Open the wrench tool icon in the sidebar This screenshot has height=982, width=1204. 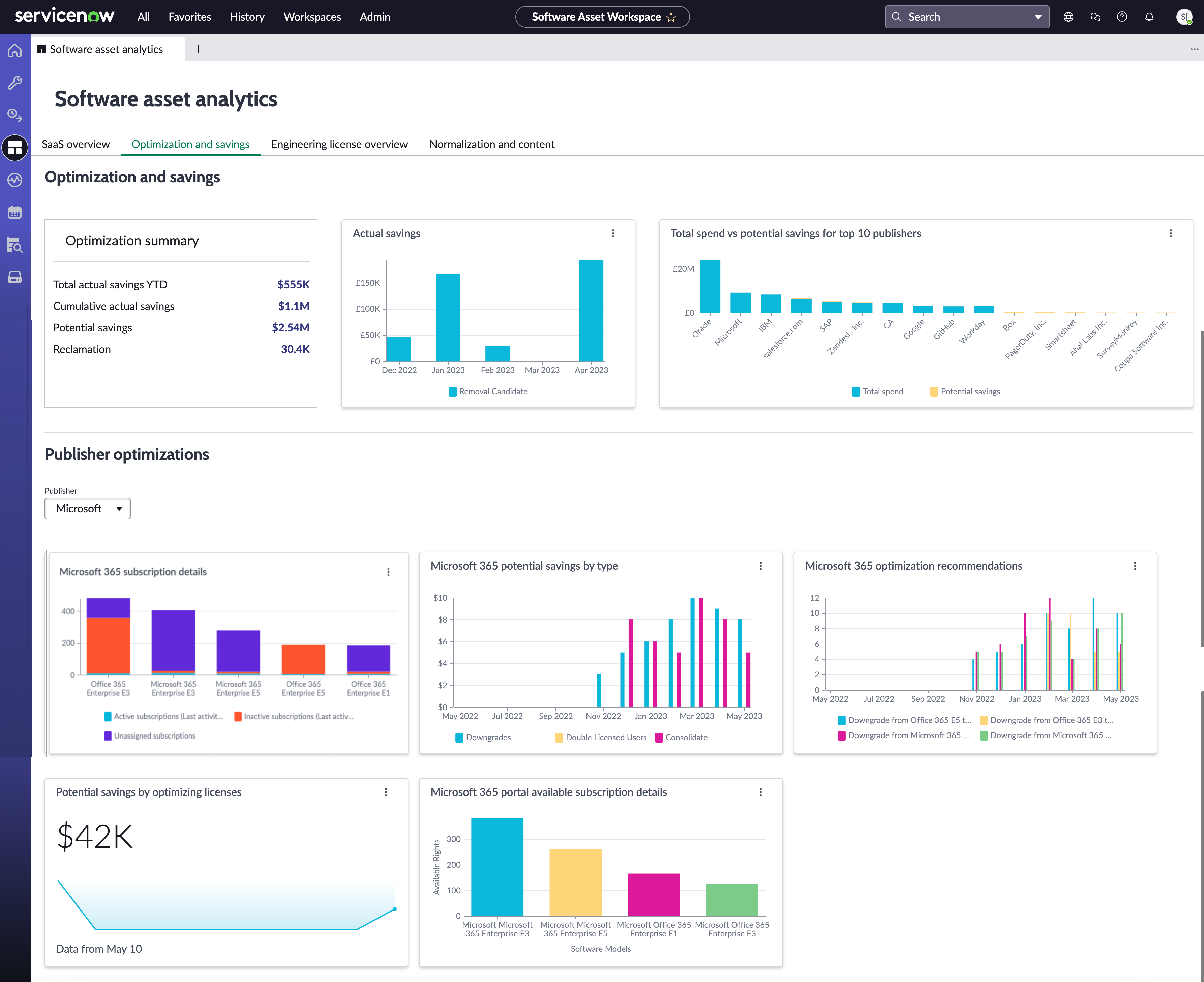pos(15,83)
